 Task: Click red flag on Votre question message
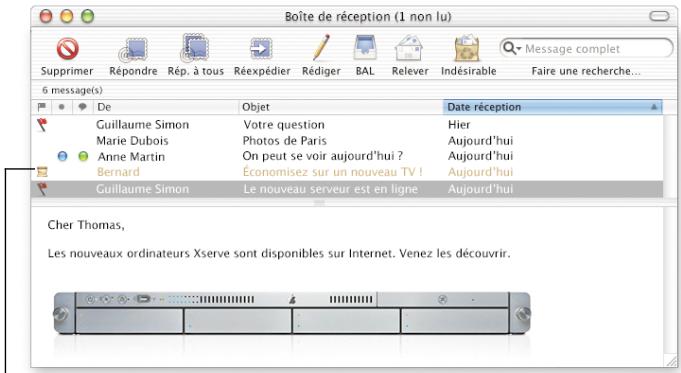coord(42,125)
